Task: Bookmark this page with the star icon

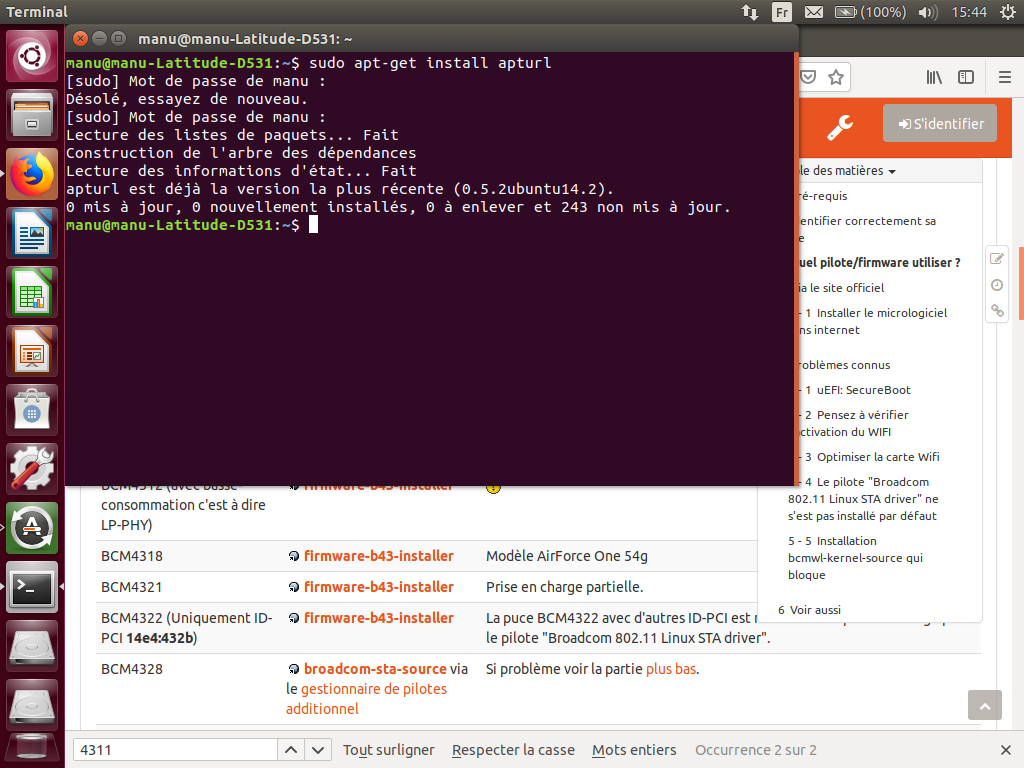Action: point(835,77)
